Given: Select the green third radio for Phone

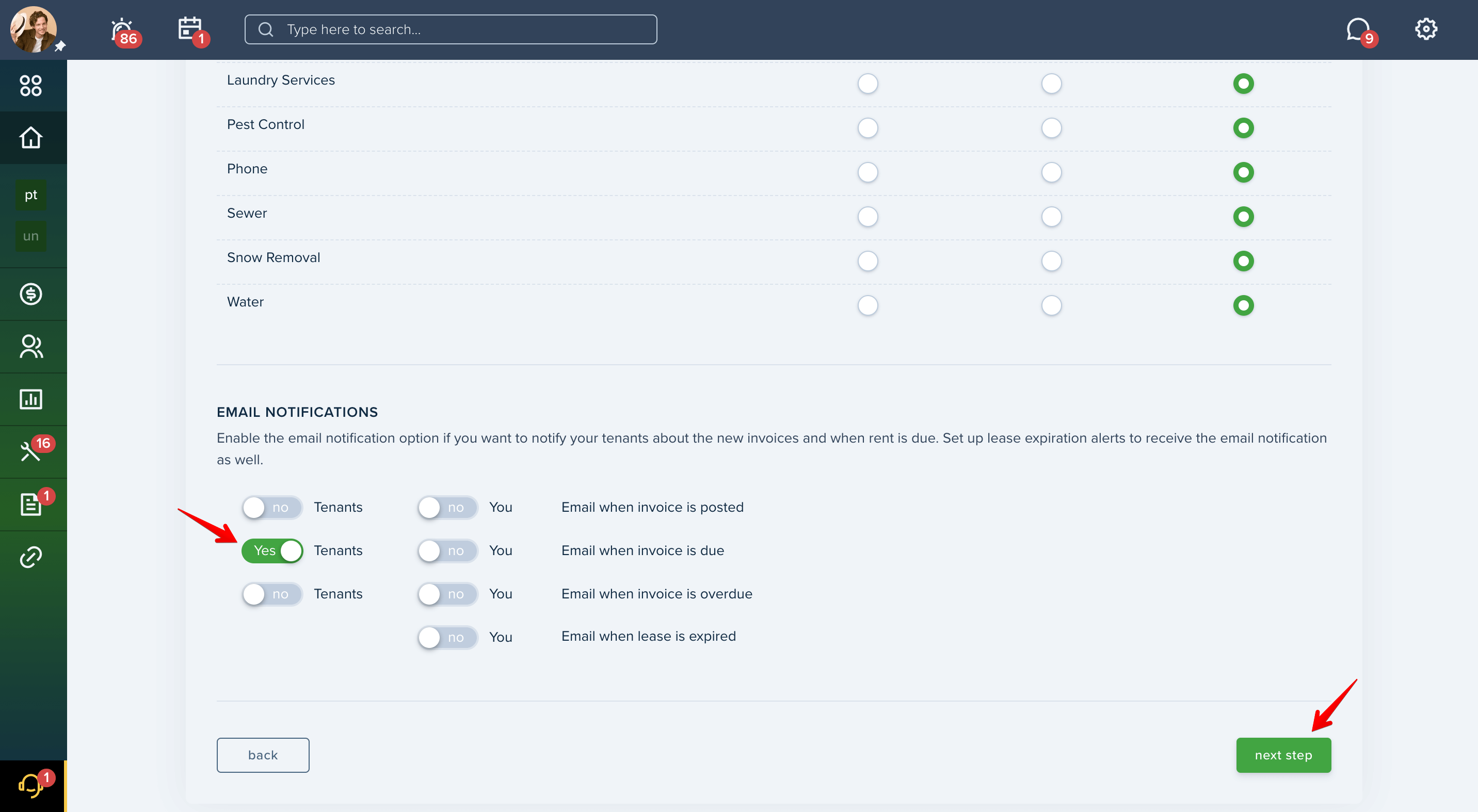Looking at the screenshot, I should [1243, 172].
